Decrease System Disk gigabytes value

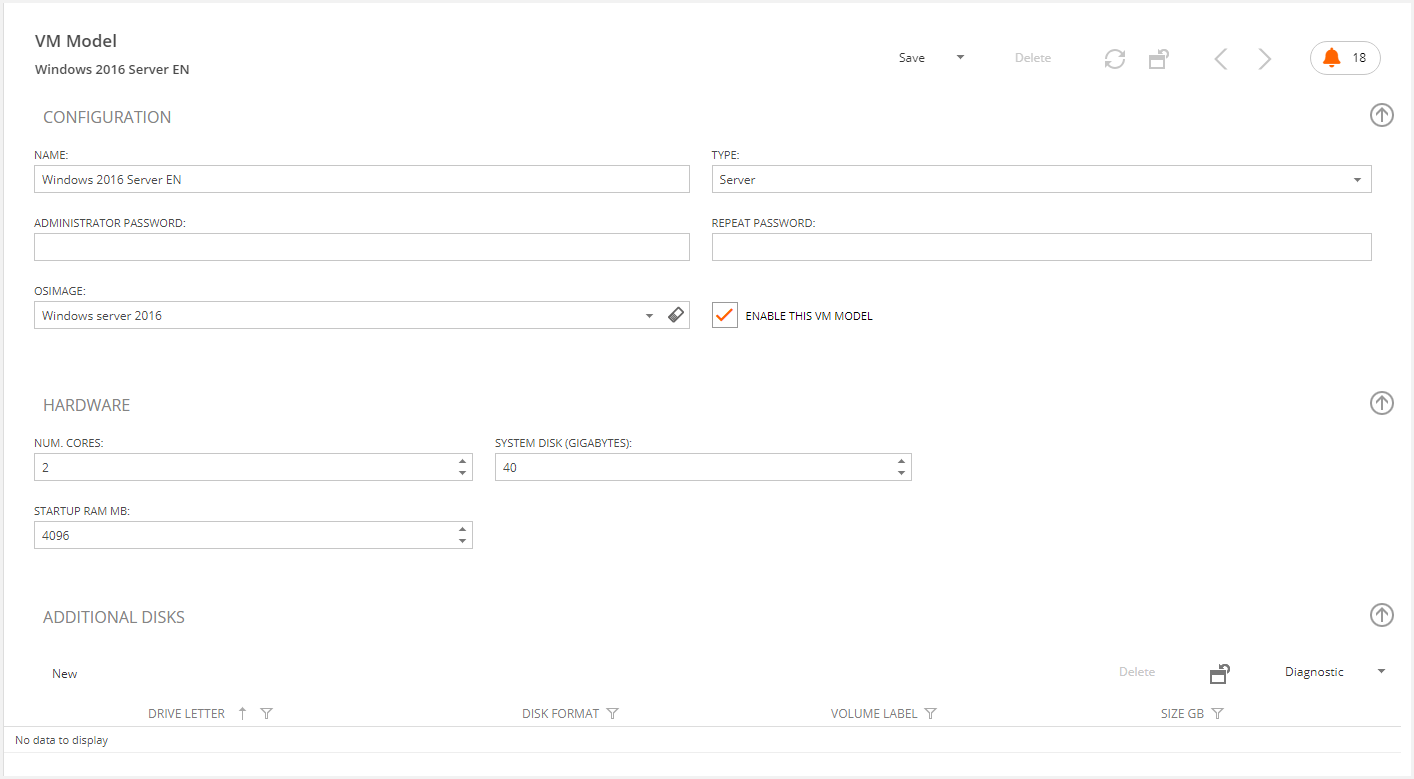coord(901,473)
